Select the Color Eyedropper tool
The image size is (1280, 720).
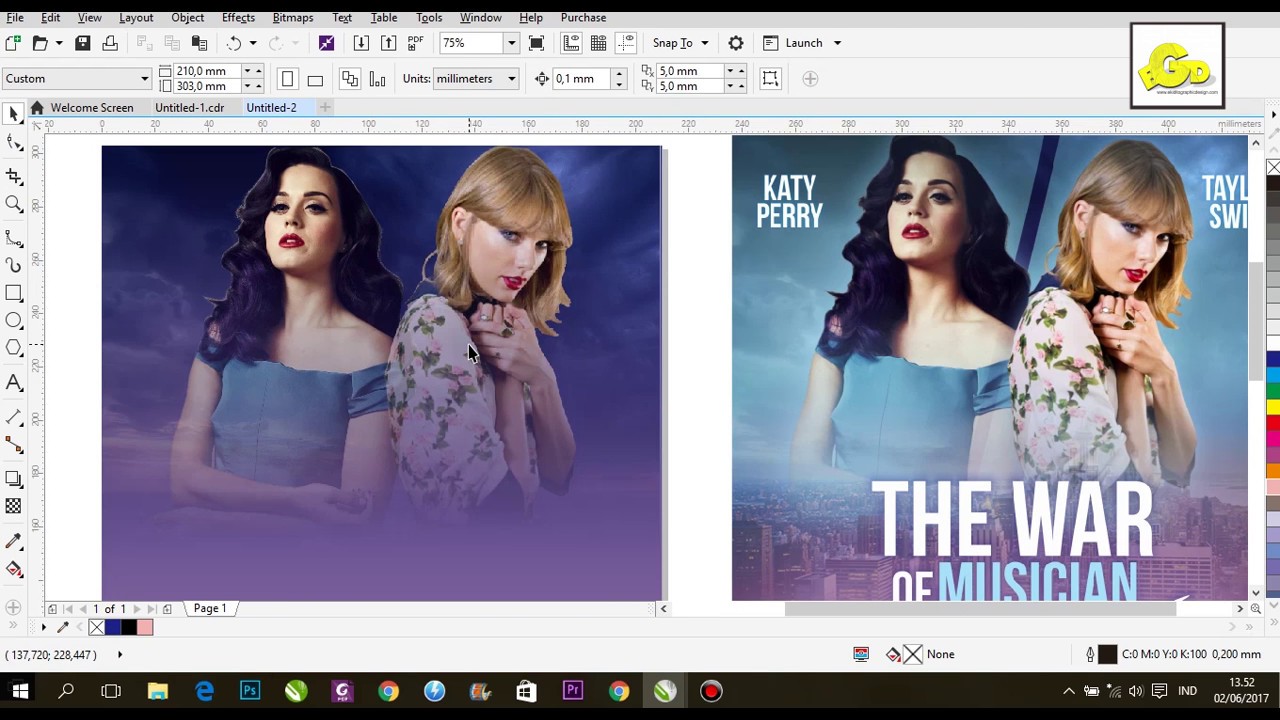(x=14, y=541)
